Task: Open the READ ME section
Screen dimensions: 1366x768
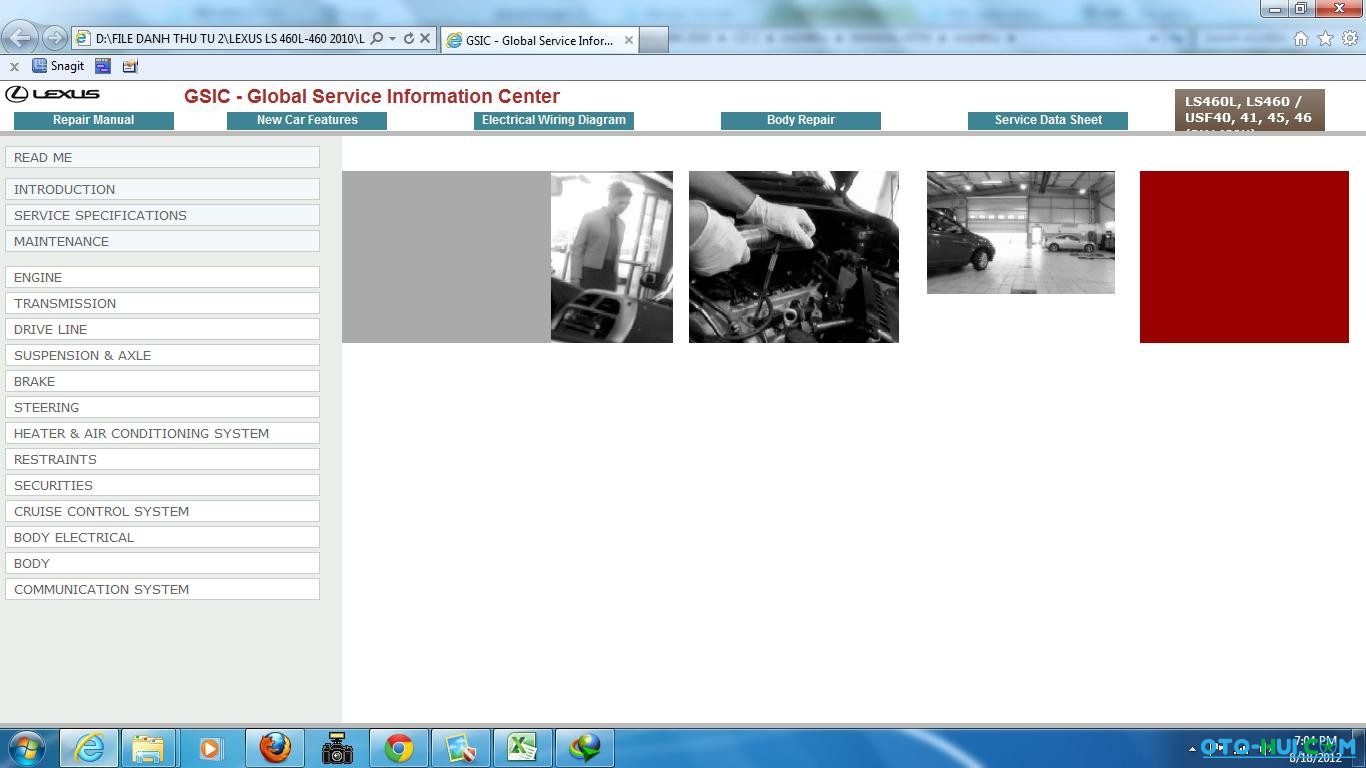Action: [162, 157]
